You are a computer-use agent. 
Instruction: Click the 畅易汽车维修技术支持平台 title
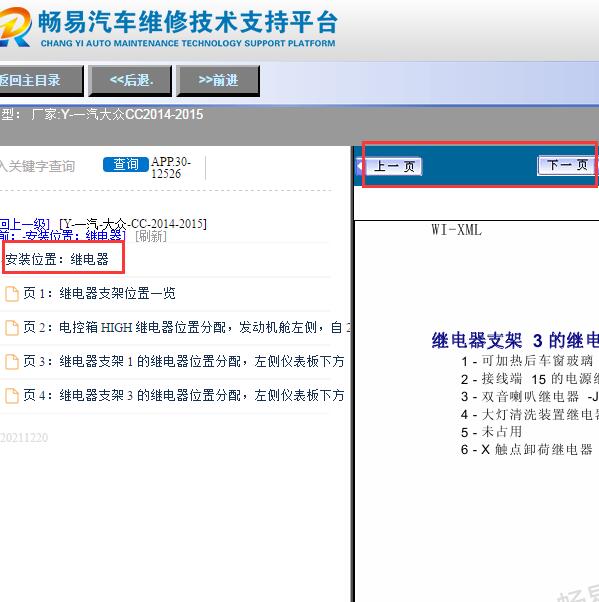point(188,22)
